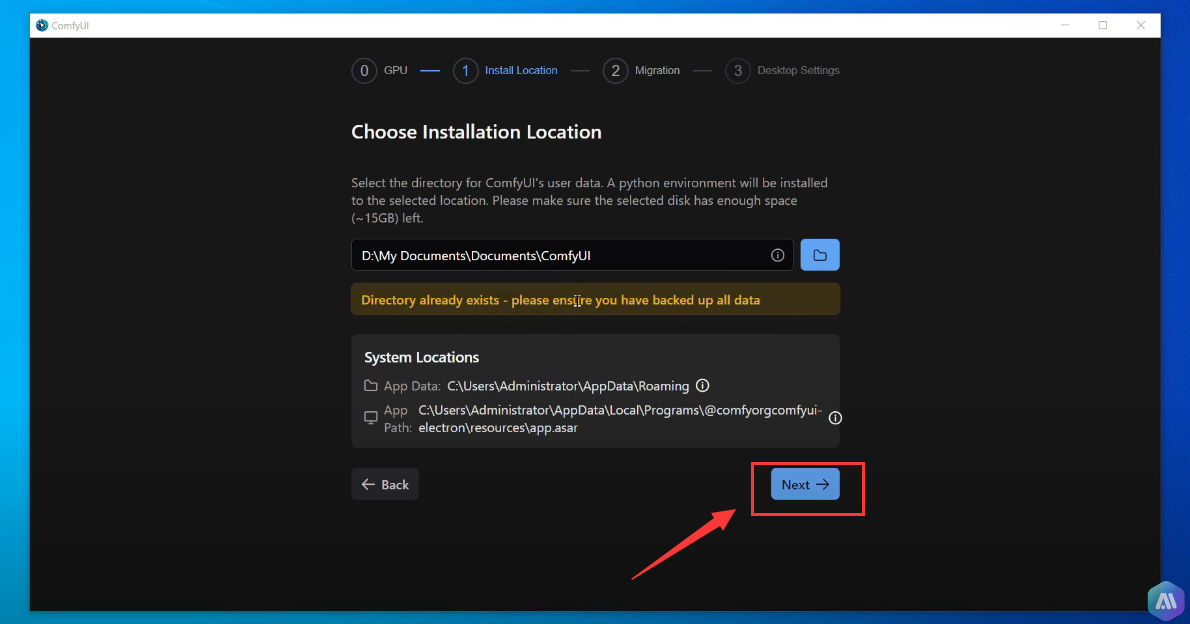The height and width of the screenshot is (624, 1190).
Task: Click the ~15GB disk space description
Action: click(590, 200)
